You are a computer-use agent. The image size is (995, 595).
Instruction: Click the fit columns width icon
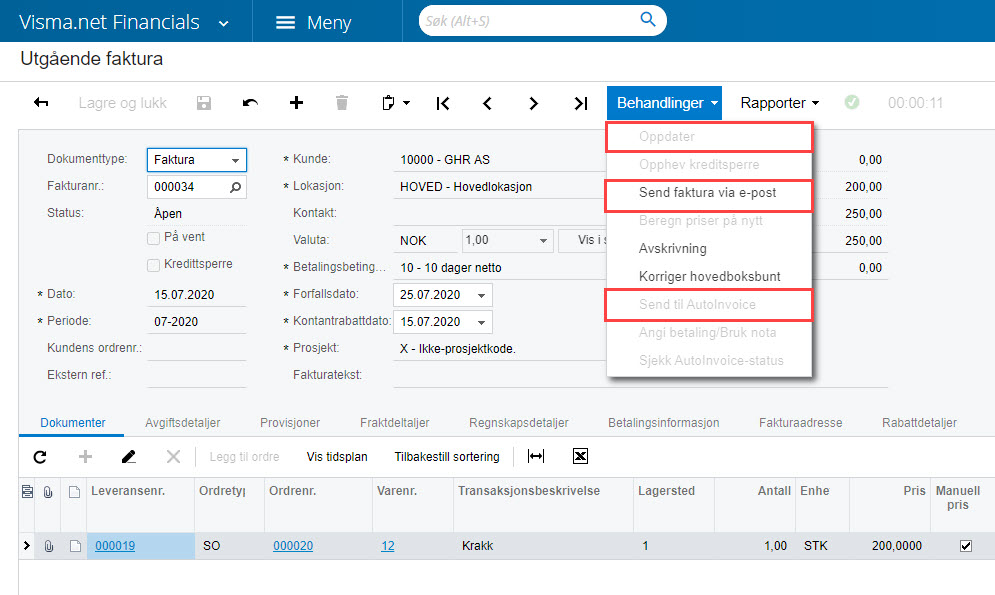pyautogui.click(x=536, y=456)
